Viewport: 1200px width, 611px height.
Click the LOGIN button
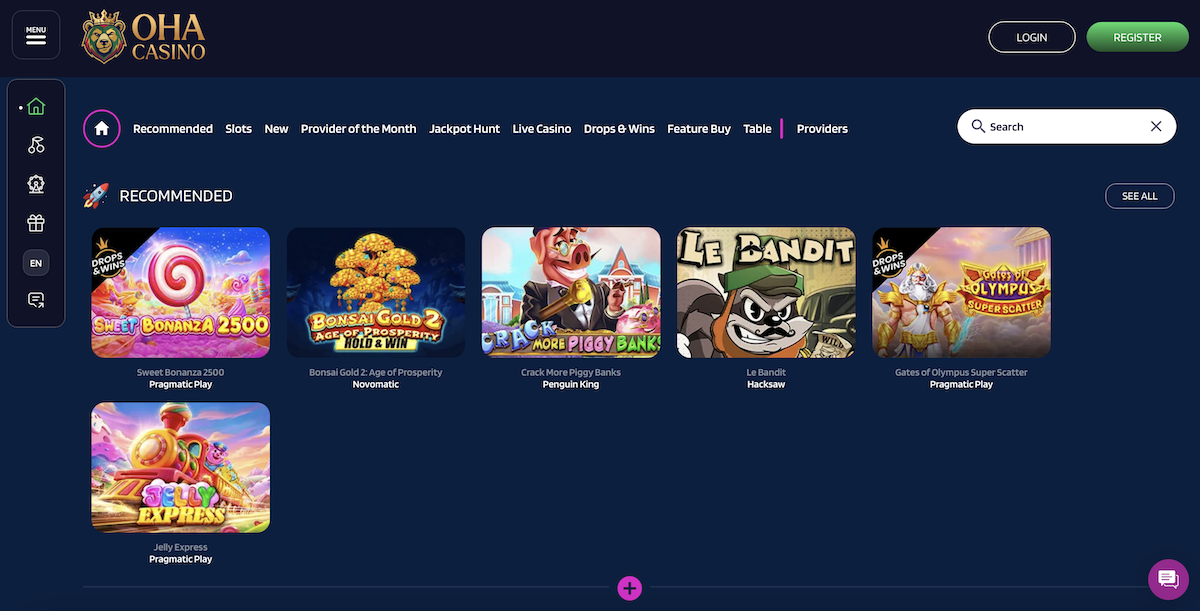point(1032,37)
